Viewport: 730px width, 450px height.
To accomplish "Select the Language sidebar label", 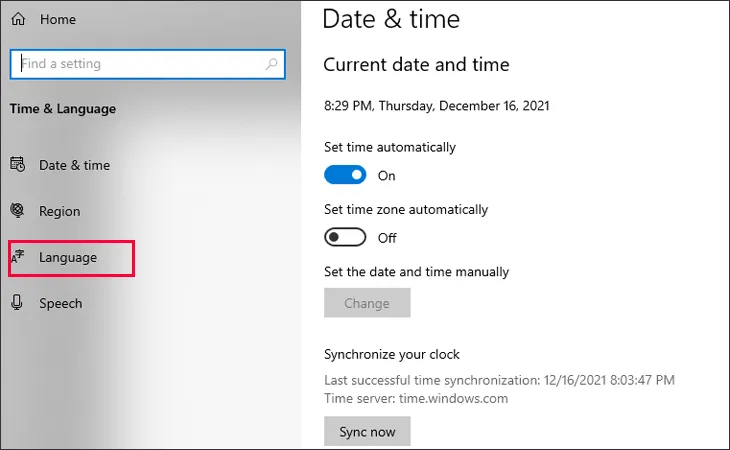I will pos(68,258).
